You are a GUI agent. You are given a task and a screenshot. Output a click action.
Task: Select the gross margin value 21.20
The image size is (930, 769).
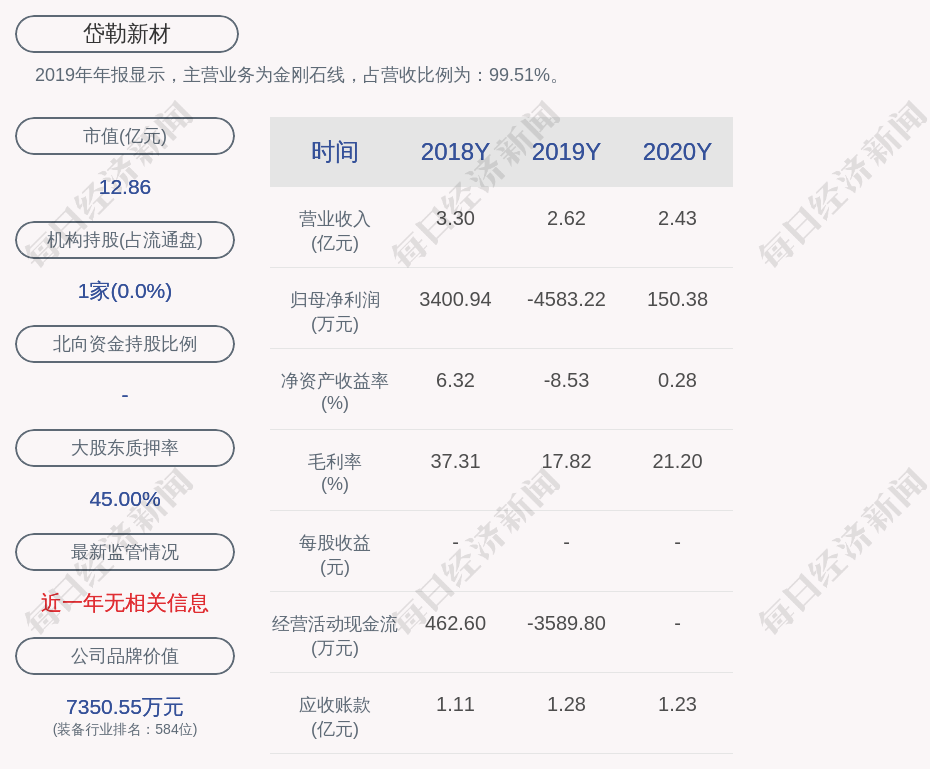pos(677,461)
